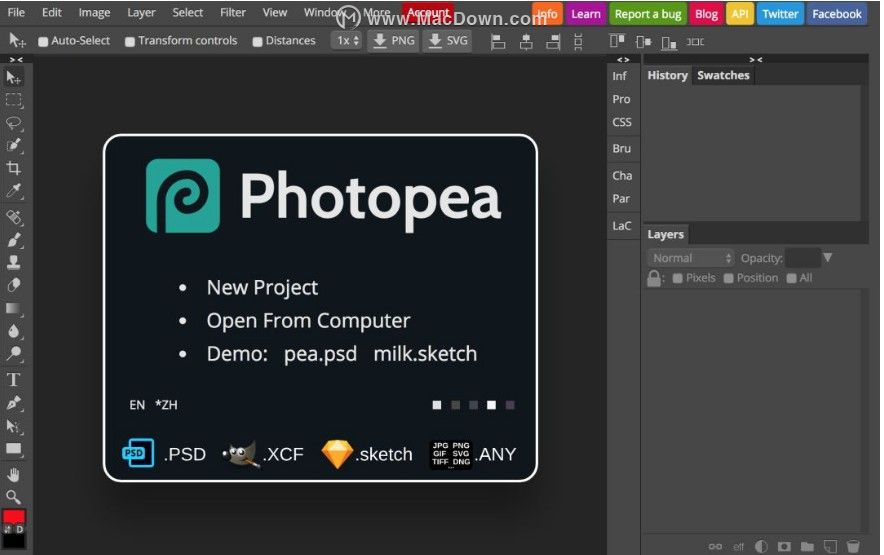
Task: Click the delete layer trash icon
Action: [x=853, y=546]
